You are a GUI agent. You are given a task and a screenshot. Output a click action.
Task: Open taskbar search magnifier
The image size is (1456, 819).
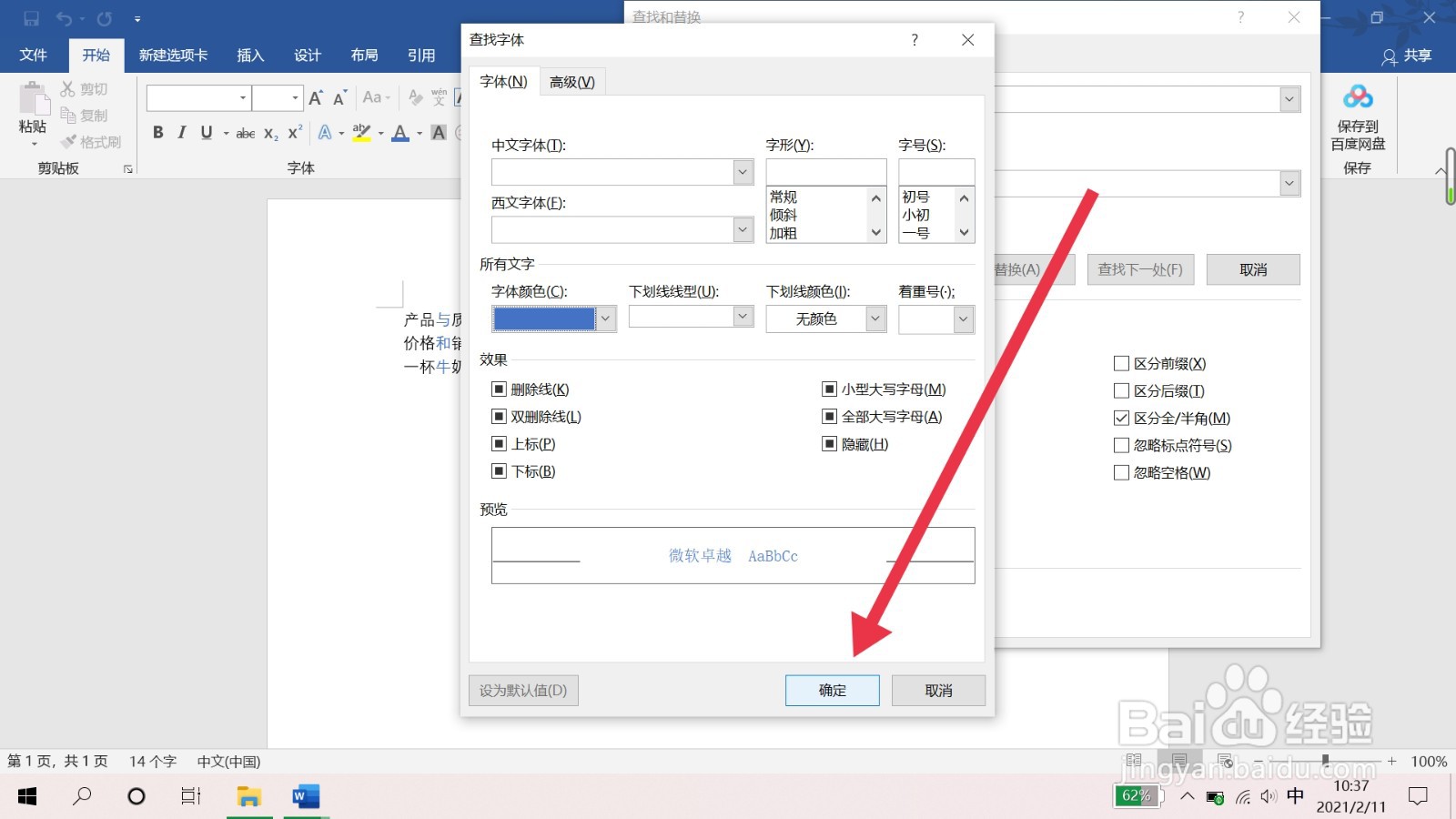[x=82, y=796]
